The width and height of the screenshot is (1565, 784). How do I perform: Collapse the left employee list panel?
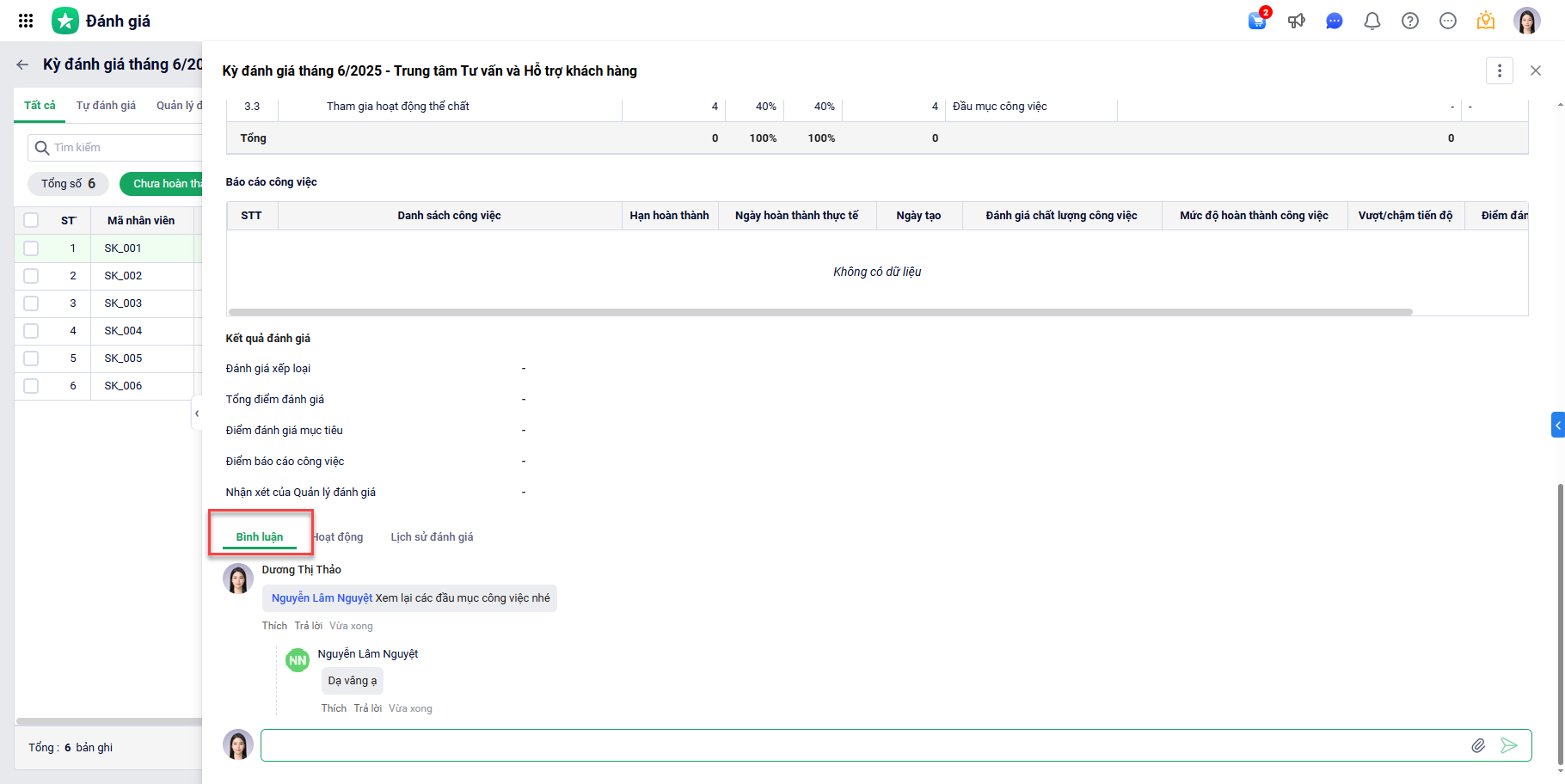(197, 413)
